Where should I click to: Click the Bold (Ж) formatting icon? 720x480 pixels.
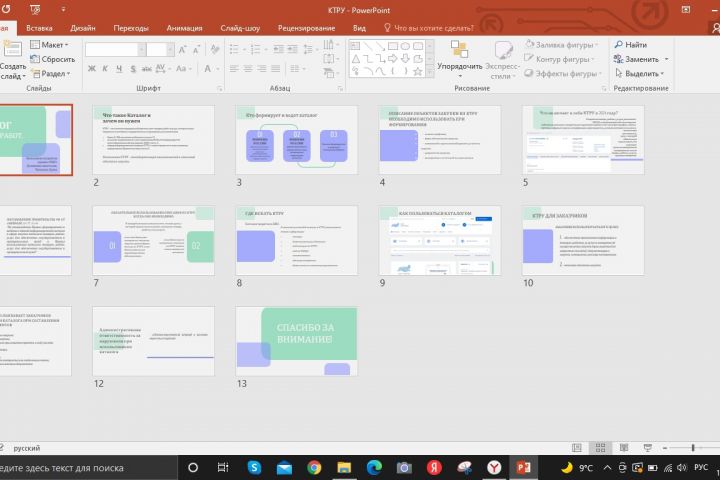click(91, 69)
